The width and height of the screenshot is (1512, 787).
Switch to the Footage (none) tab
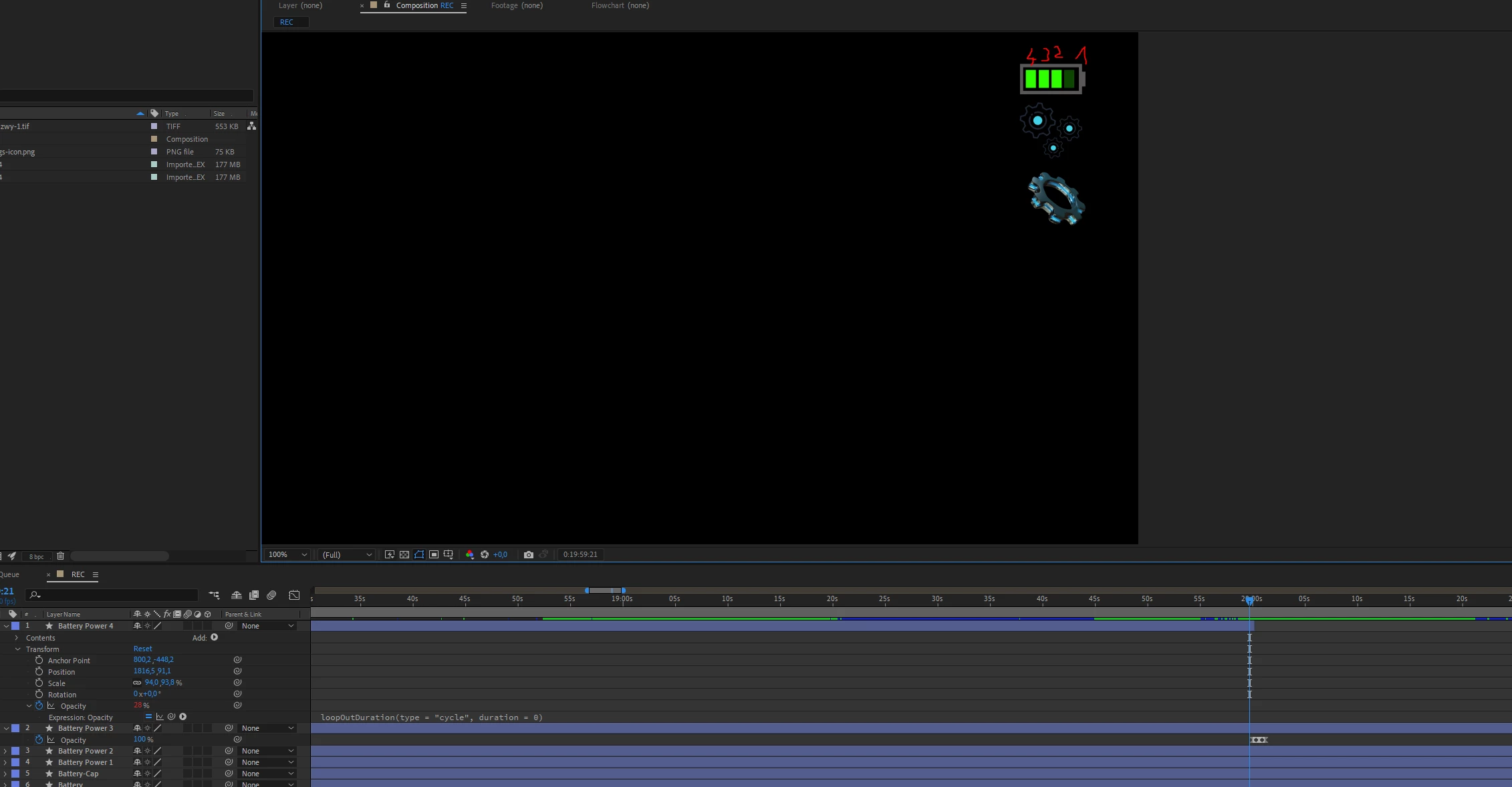[517, 5]
